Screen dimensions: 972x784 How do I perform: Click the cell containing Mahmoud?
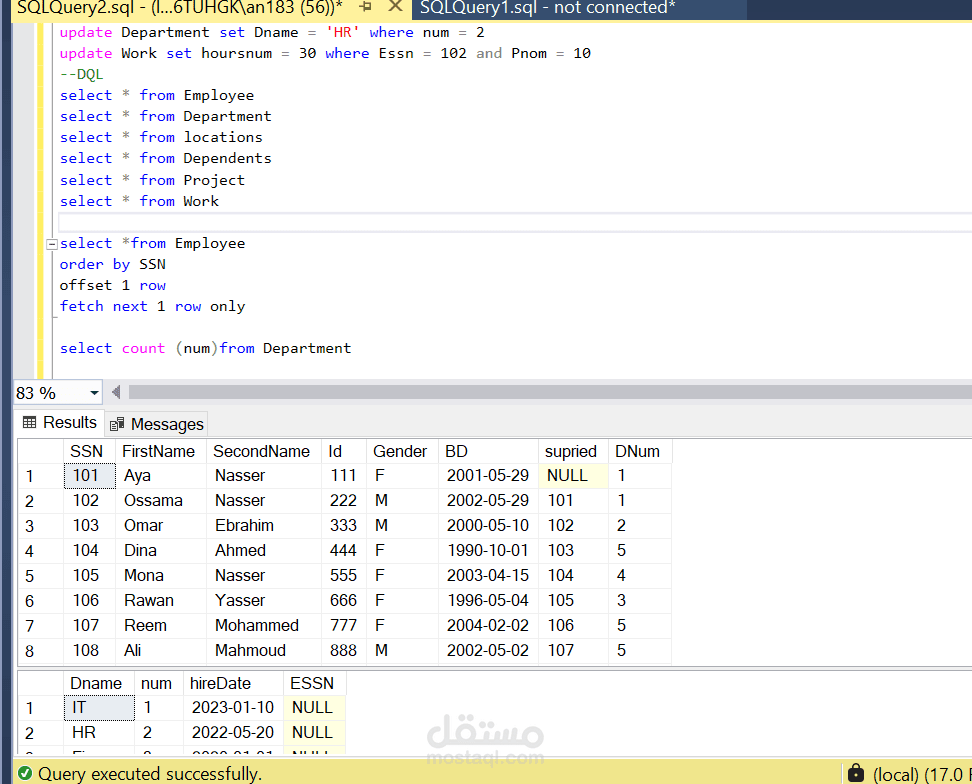(264, 650)
